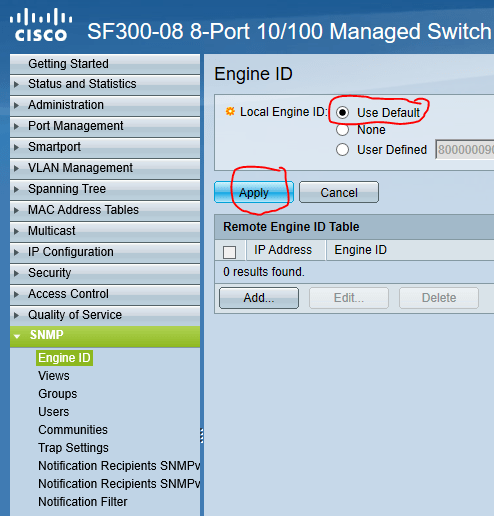Screen dimensions: 494x516
Task: Select the None engine ID option
Action: [x=342, y=130]
